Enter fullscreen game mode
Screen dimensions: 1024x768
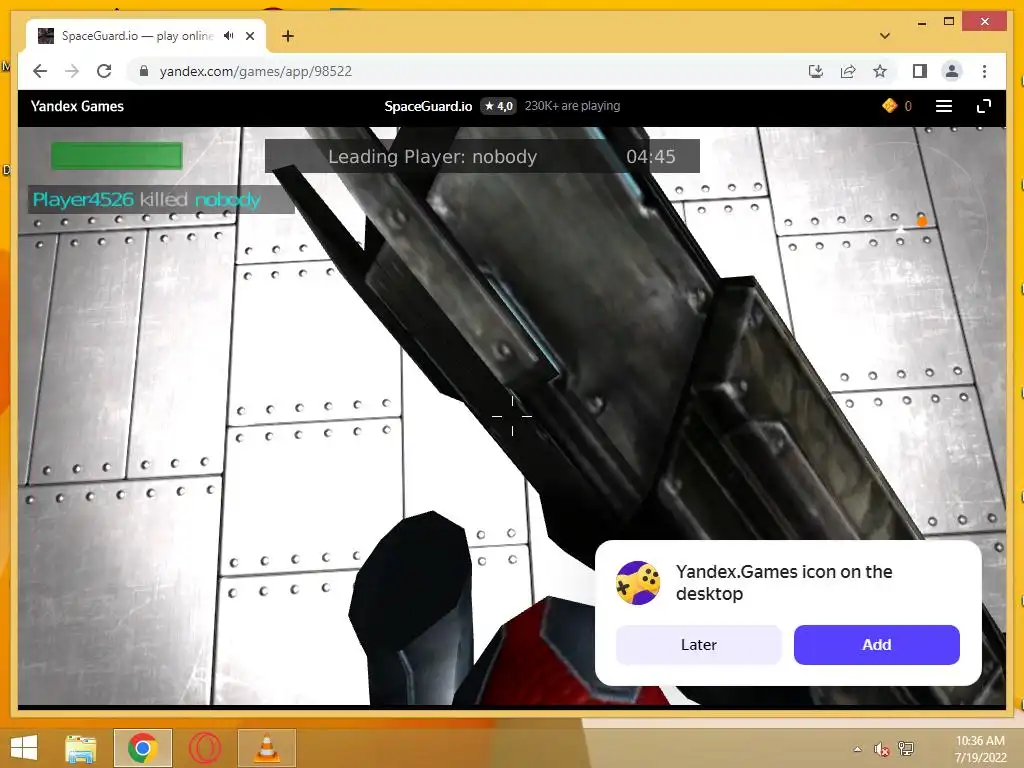[x=984, y=106]
